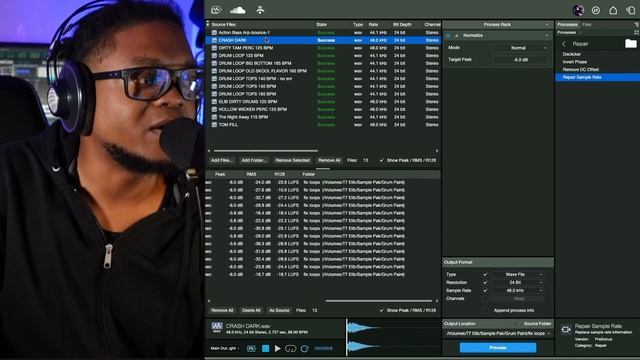The width and height of the screenshot is (640, 360).
Task: Open the output location path dropdown
Action: [498, 333]
